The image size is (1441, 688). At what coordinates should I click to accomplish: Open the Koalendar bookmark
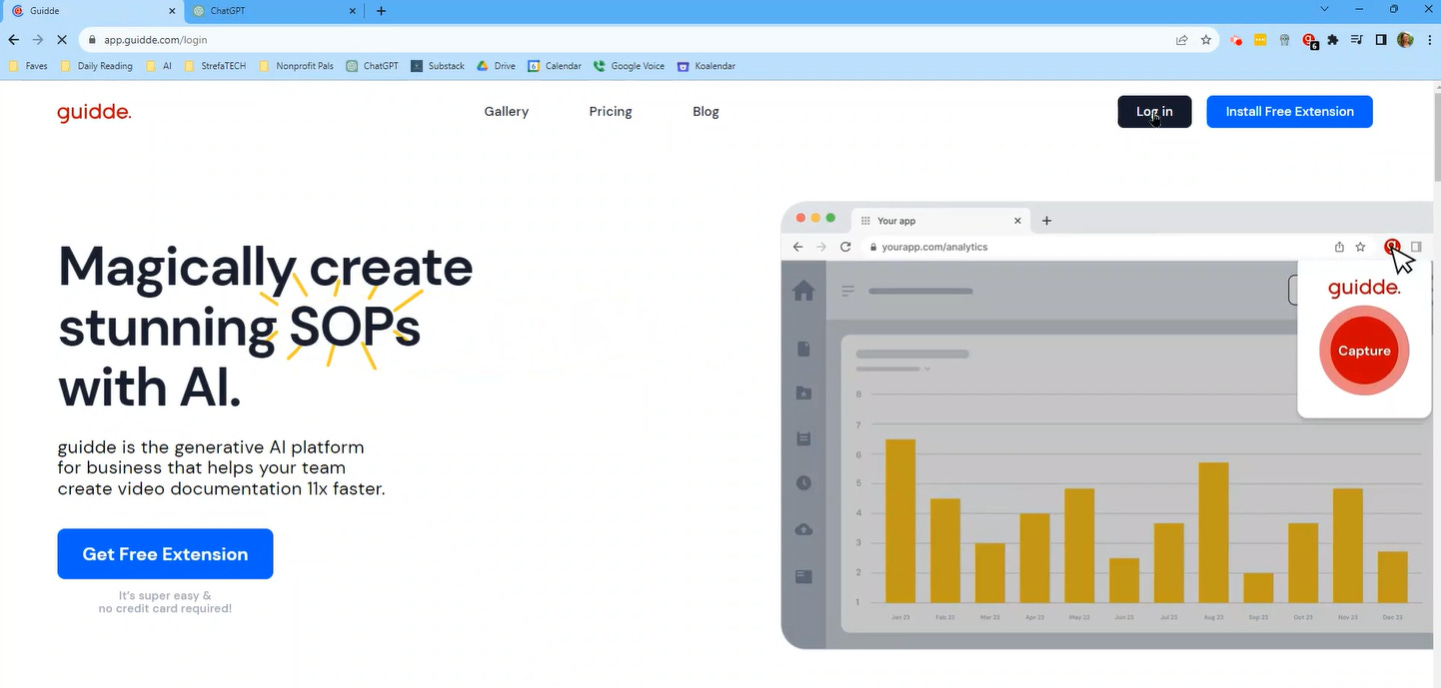click(706, 66)
